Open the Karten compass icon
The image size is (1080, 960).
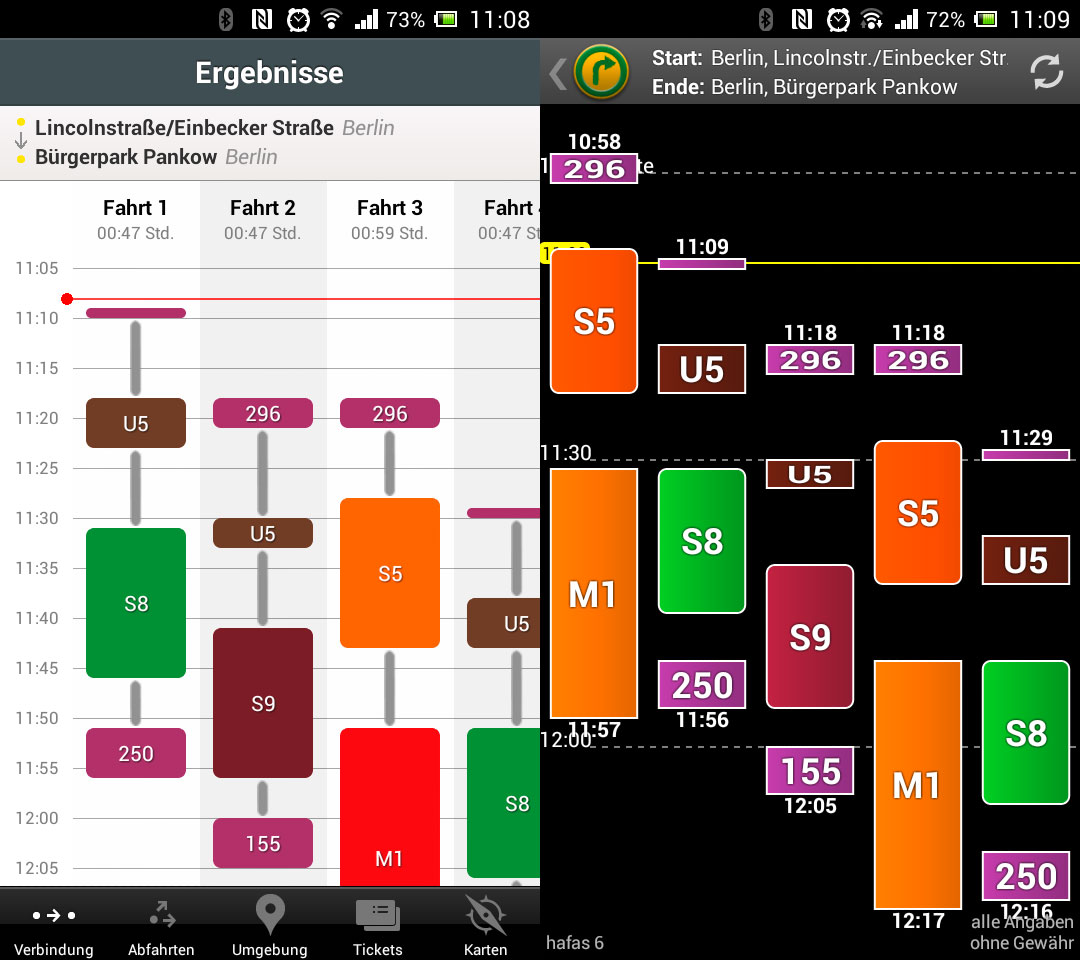(485, 915)
